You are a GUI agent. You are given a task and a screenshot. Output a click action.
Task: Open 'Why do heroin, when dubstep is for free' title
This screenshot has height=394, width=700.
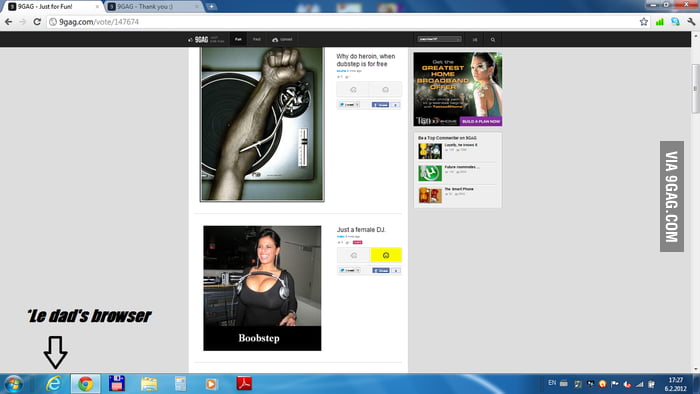(366, 60)
